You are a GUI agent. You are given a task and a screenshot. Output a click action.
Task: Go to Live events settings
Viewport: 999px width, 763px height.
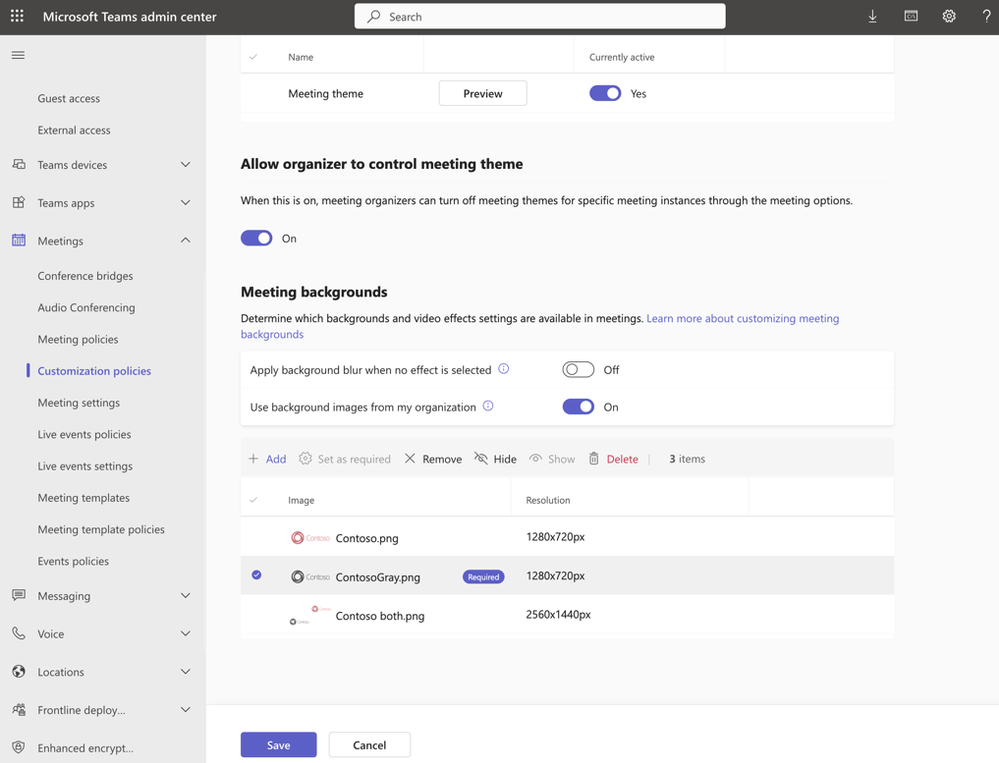pyautogui.click(x=85, y=466)
